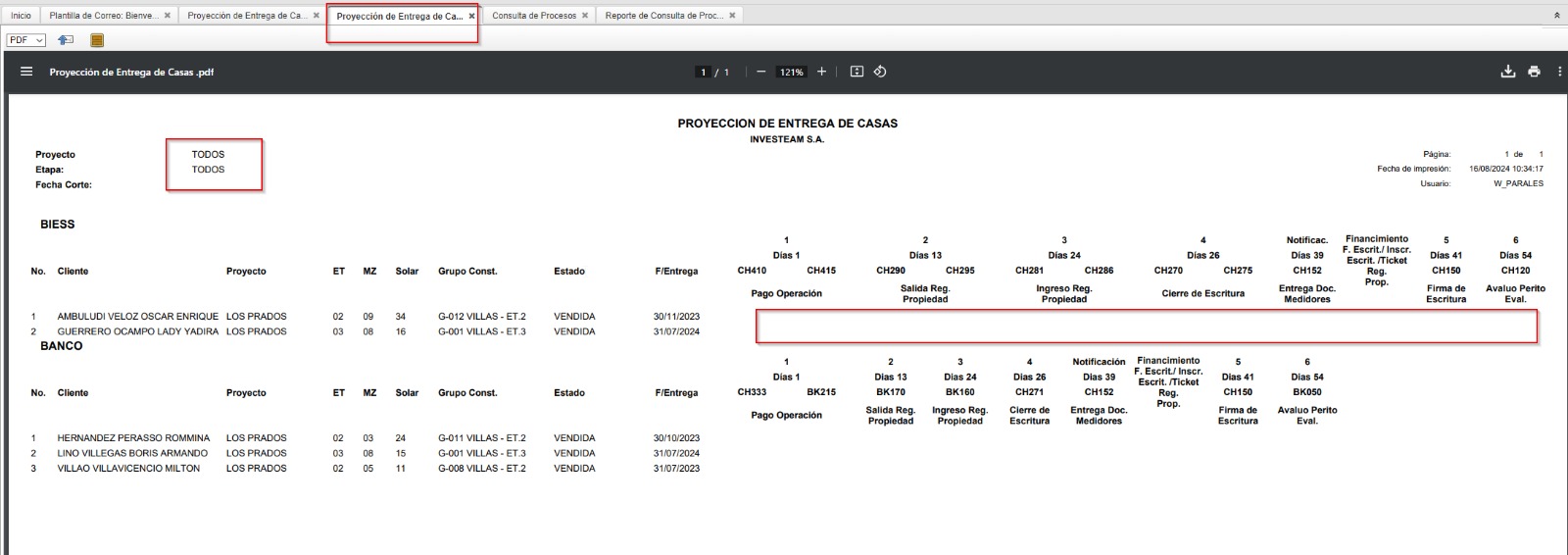Open the Consulta de Procesos tab

(533, 16)
